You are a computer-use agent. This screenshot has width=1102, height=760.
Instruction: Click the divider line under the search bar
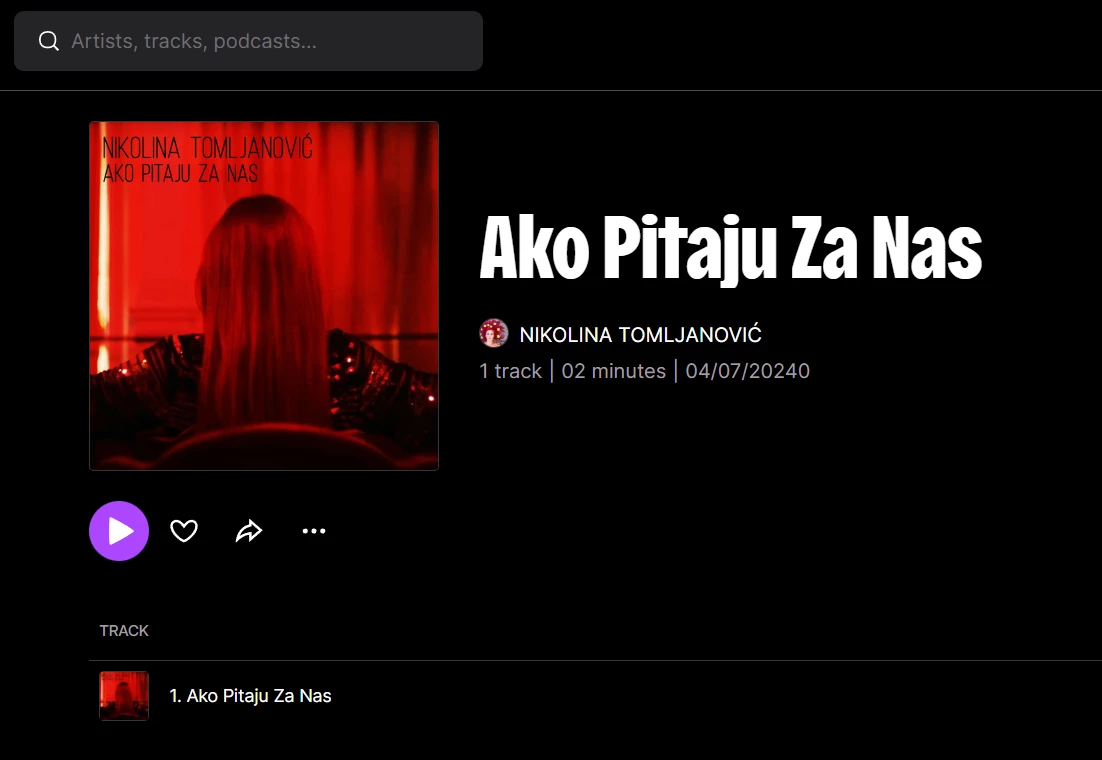[x=551, y=91]
